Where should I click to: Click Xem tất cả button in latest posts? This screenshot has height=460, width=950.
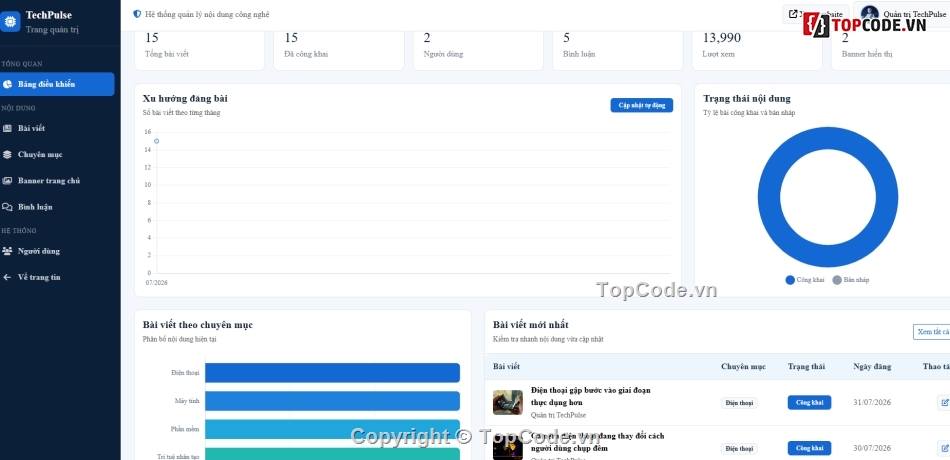[x=932, y=332]
